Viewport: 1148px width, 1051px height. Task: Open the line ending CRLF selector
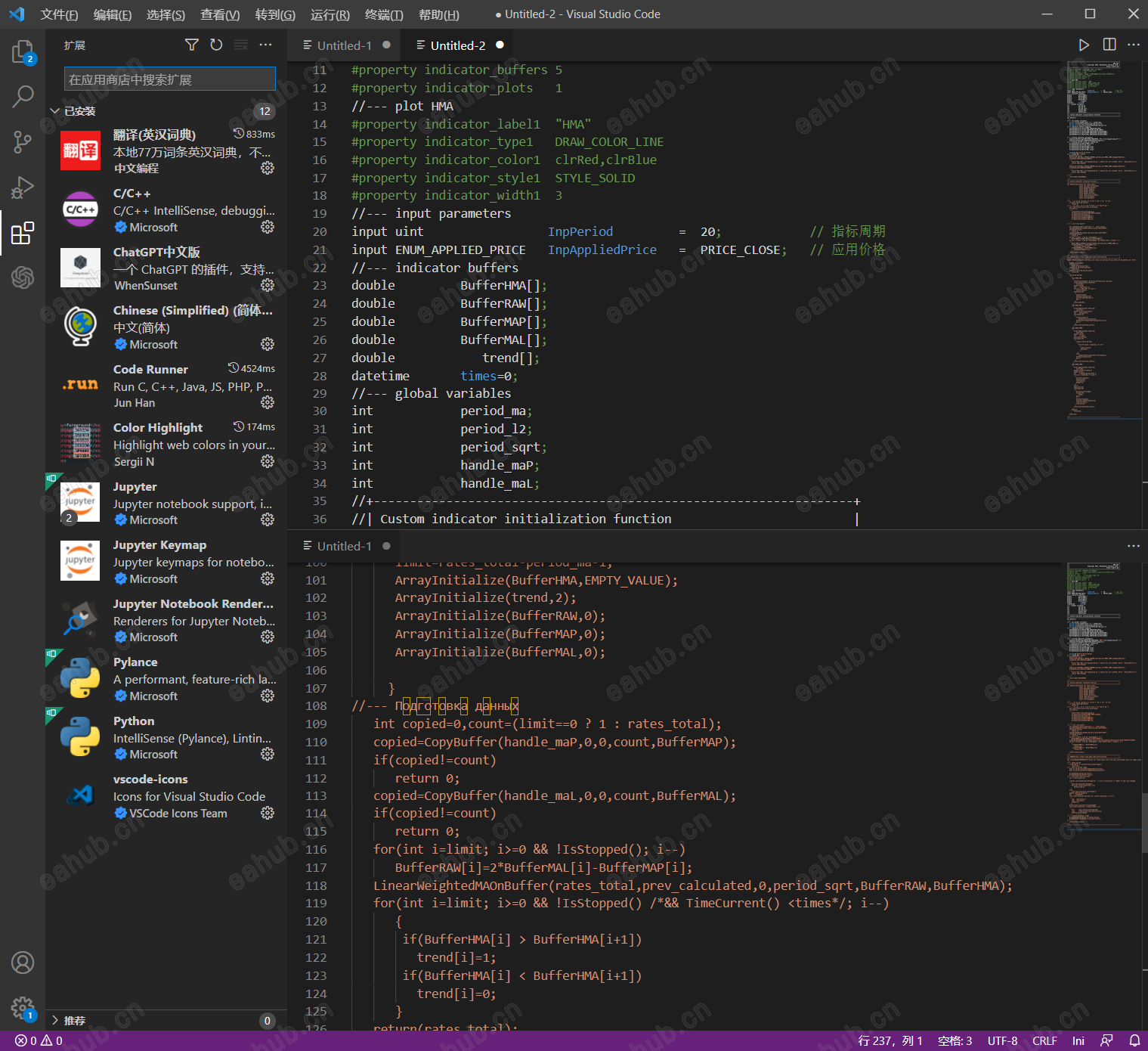[x=1044, y=1041]
